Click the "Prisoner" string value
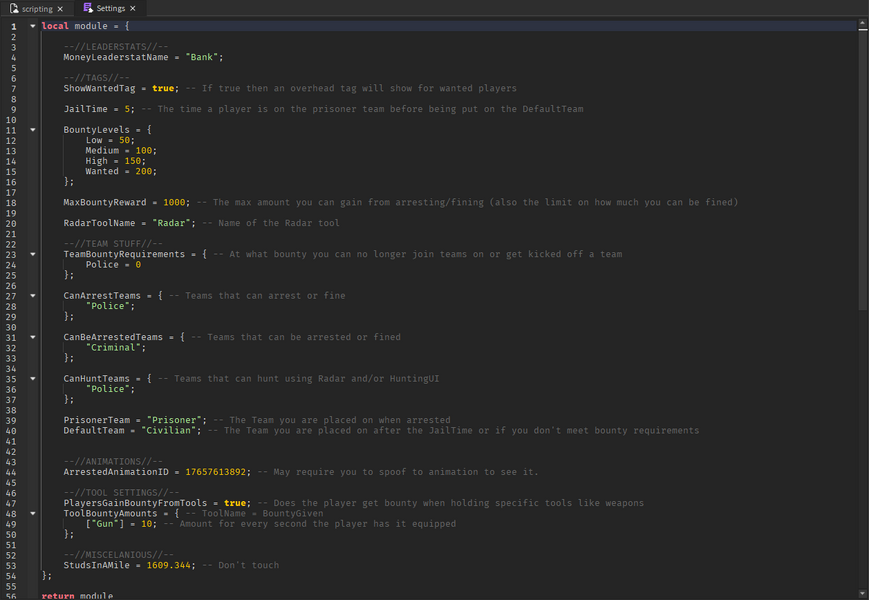 (x=174, y=420)
